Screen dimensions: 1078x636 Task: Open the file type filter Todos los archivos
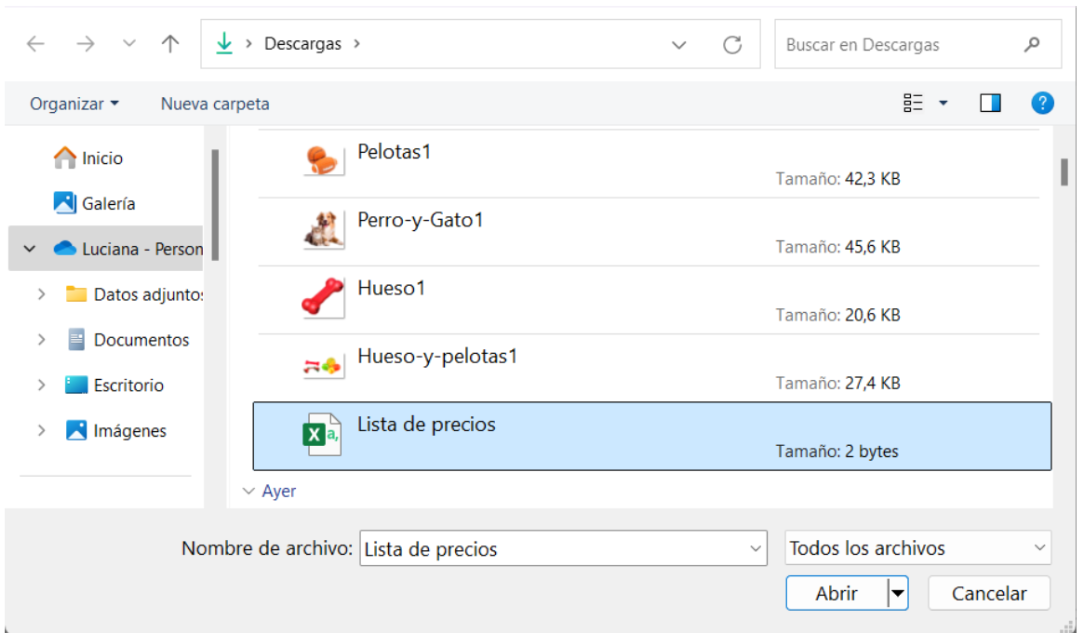tap(918, 548)
